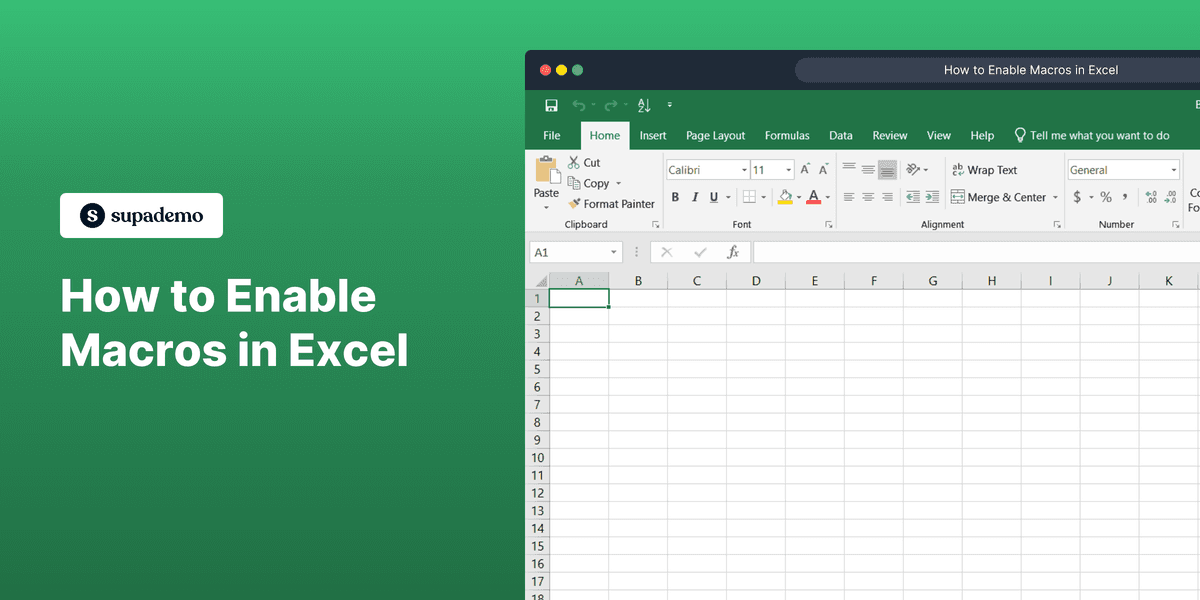1200x600 pixels.
Task: Apply the Percent Style icon
Action: click(1105, 197)
